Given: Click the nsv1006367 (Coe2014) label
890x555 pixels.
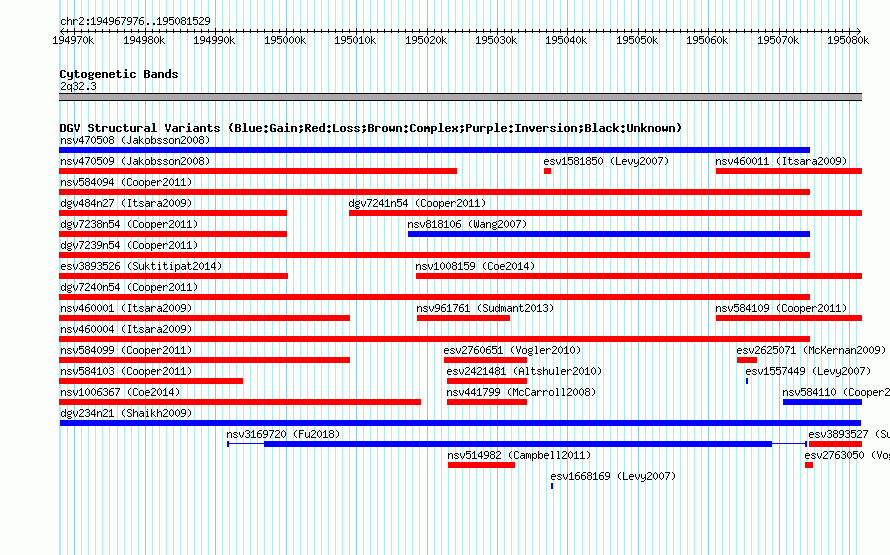Looking at the screenshot, I should [x=120, y=392].
